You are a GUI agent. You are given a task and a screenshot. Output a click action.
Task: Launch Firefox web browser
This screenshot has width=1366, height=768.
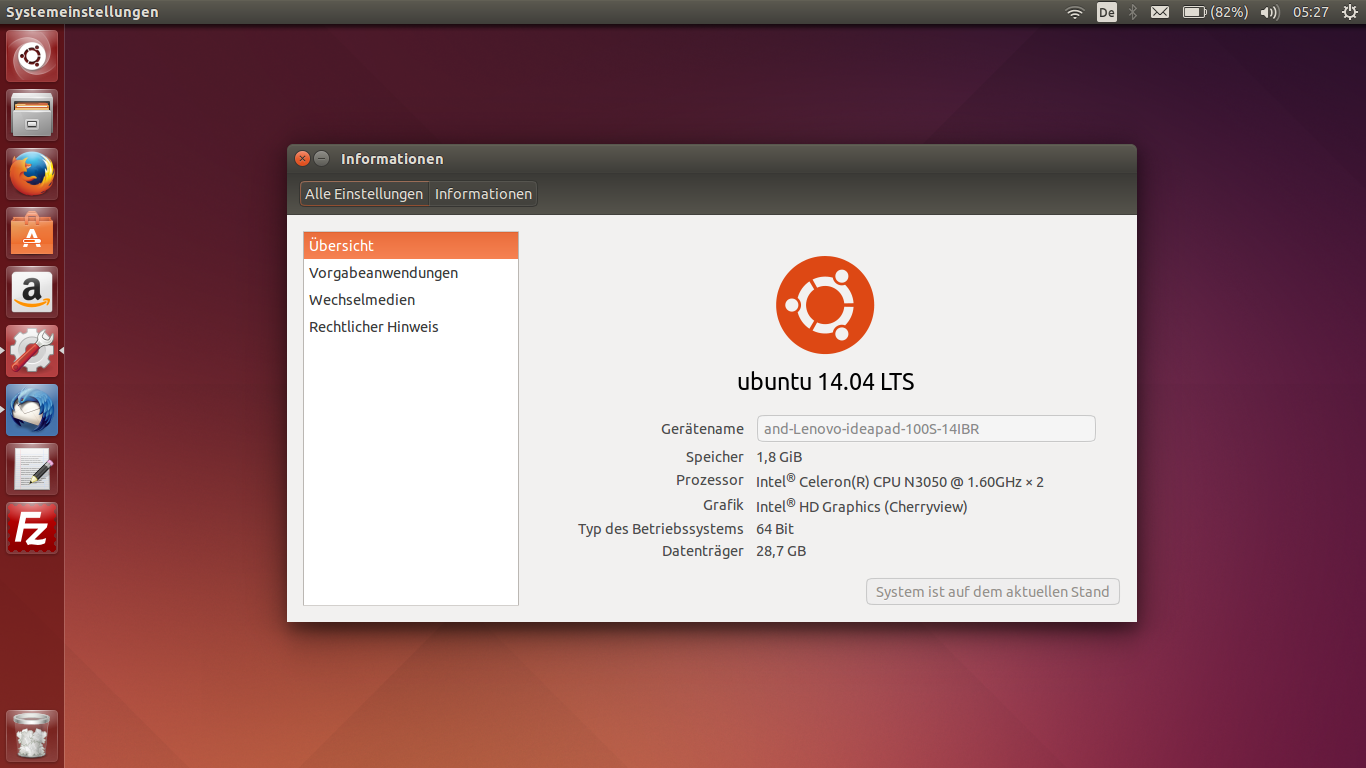click(x=32, y=174)
